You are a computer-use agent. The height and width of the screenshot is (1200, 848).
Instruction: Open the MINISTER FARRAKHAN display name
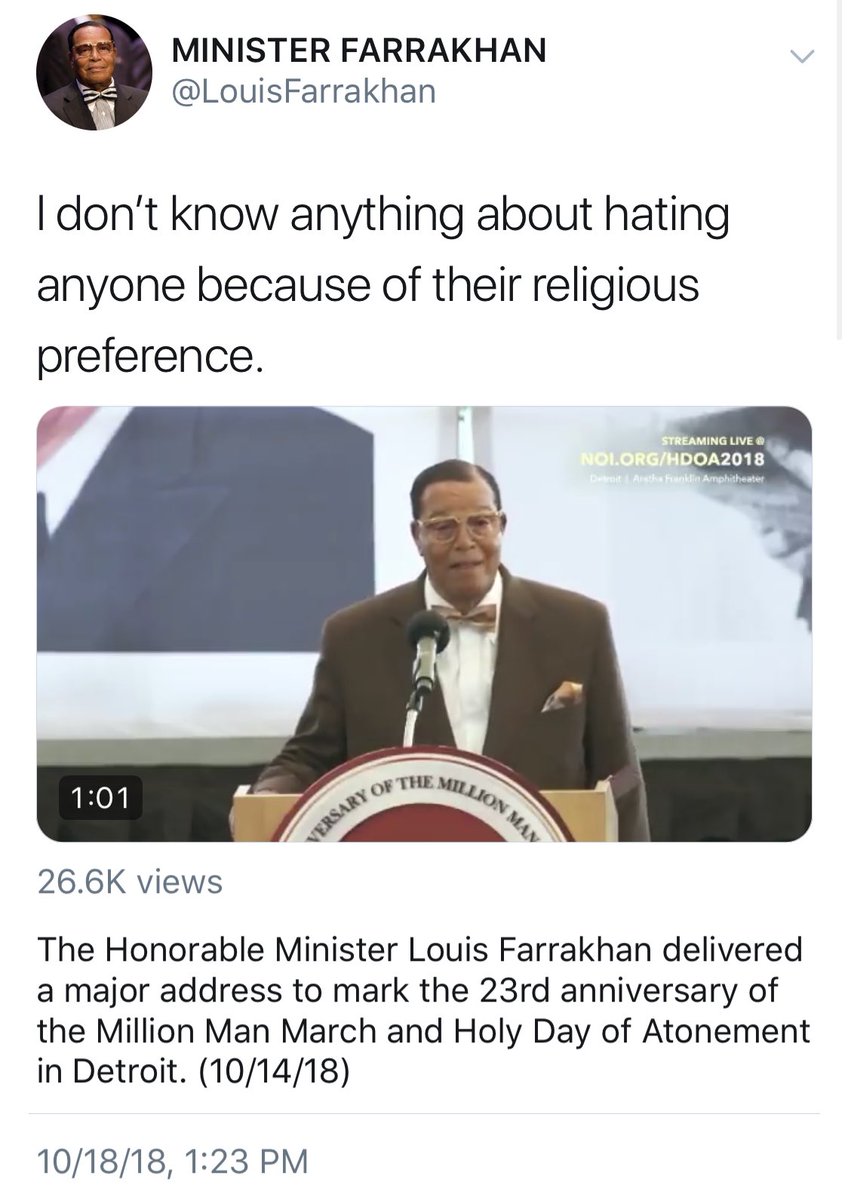(x=361, y=52)
